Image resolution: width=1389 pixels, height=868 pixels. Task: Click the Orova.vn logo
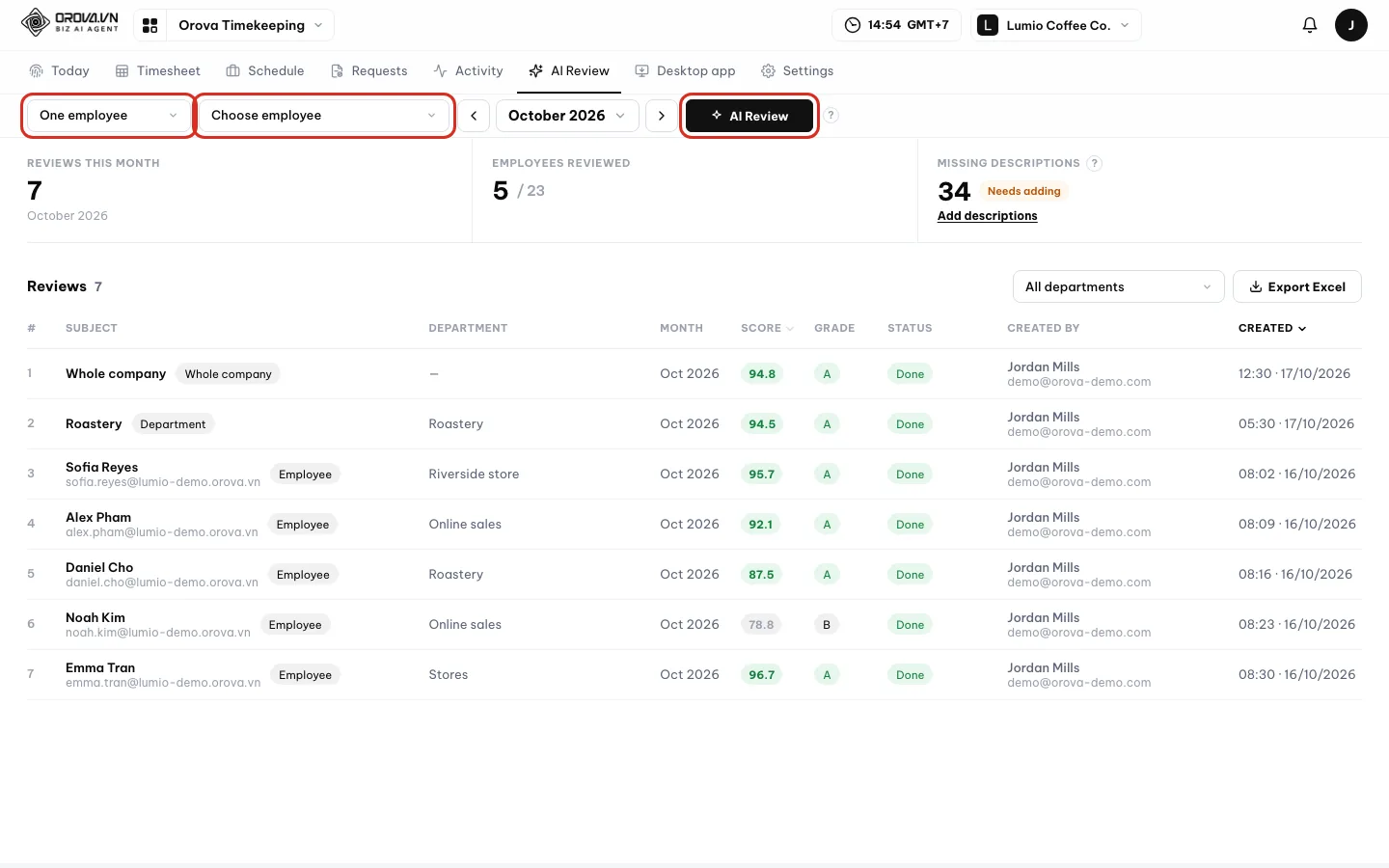point(69,22)
